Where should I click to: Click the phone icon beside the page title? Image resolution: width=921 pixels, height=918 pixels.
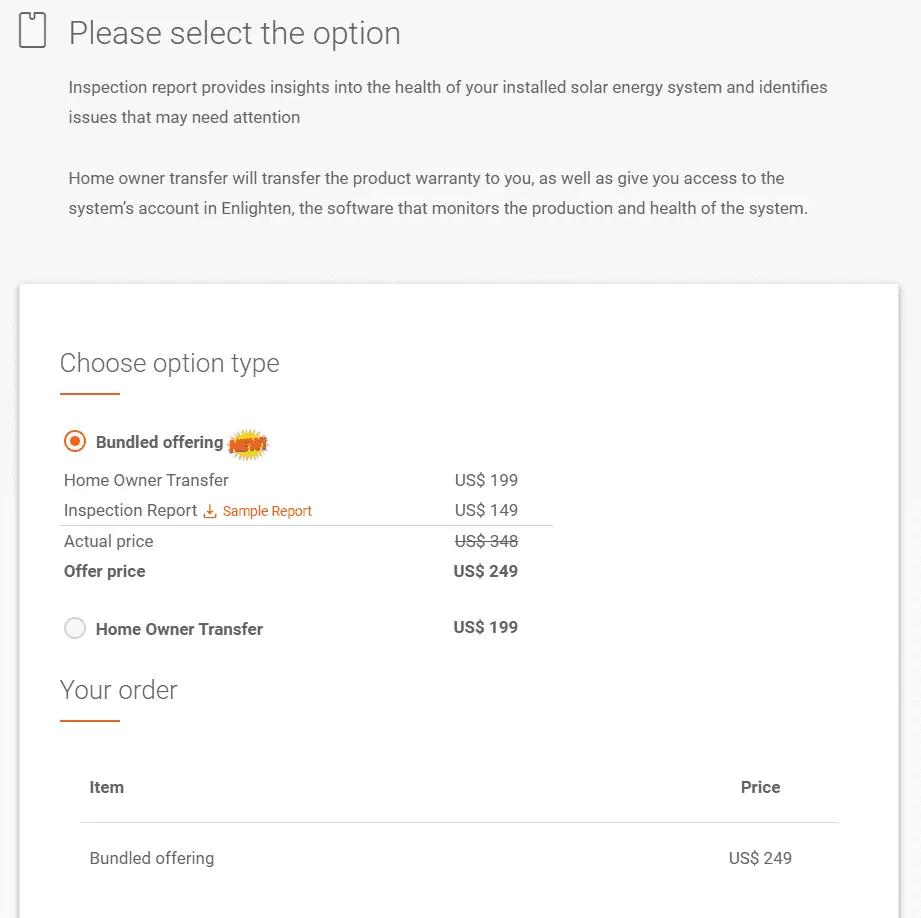point(33,31)
